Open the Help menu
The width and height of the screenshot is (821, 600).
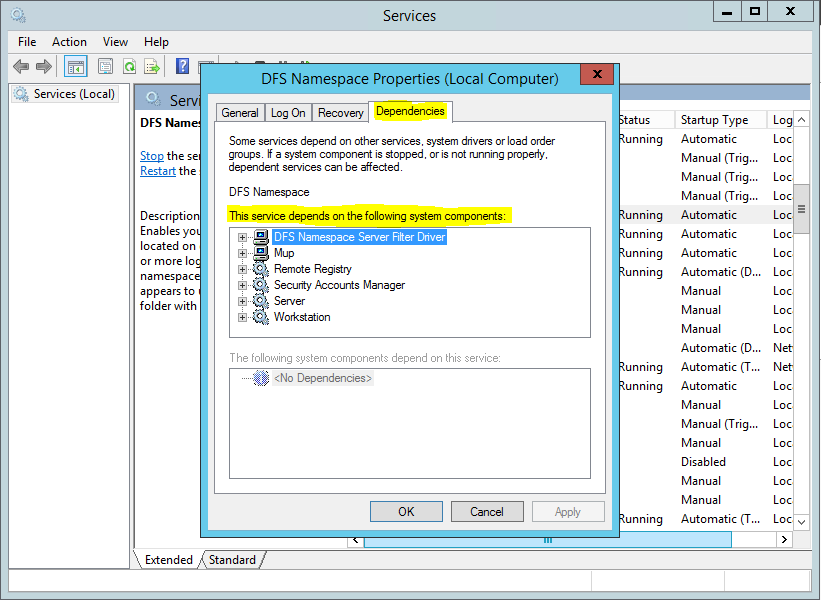click(x=156, y=42)
